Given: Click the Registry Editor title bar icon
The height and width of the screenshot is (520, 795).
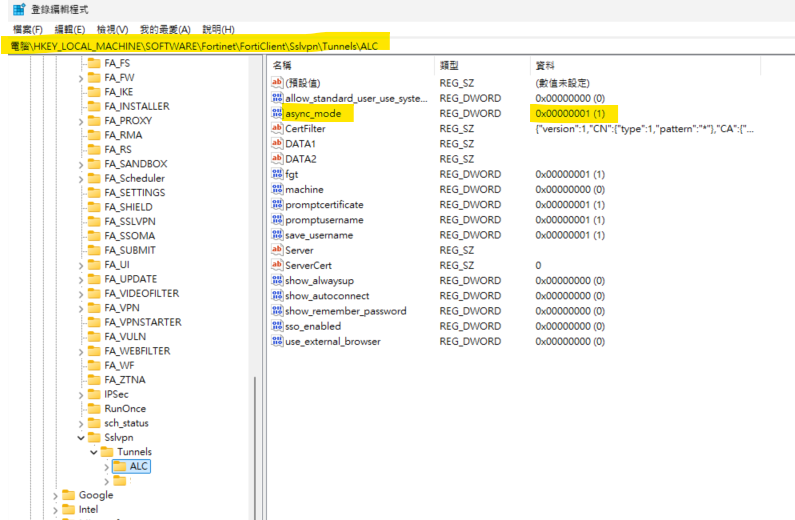Looking at the screenshot, I should coord(19,9).
